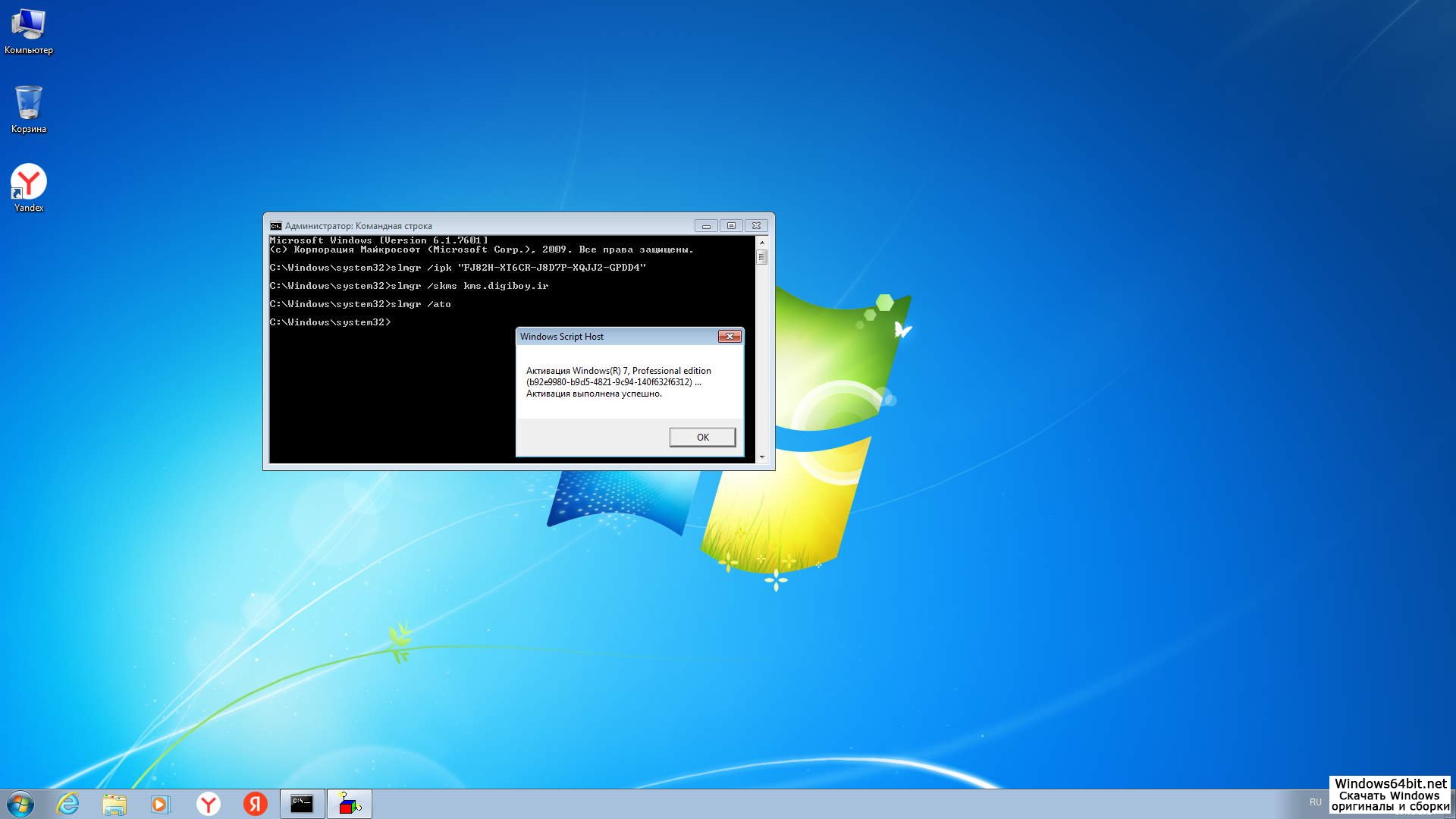This screenshot has width=1456, height=819.
Task: Click the RU language indicator in tray
Action: [1315, 802]
